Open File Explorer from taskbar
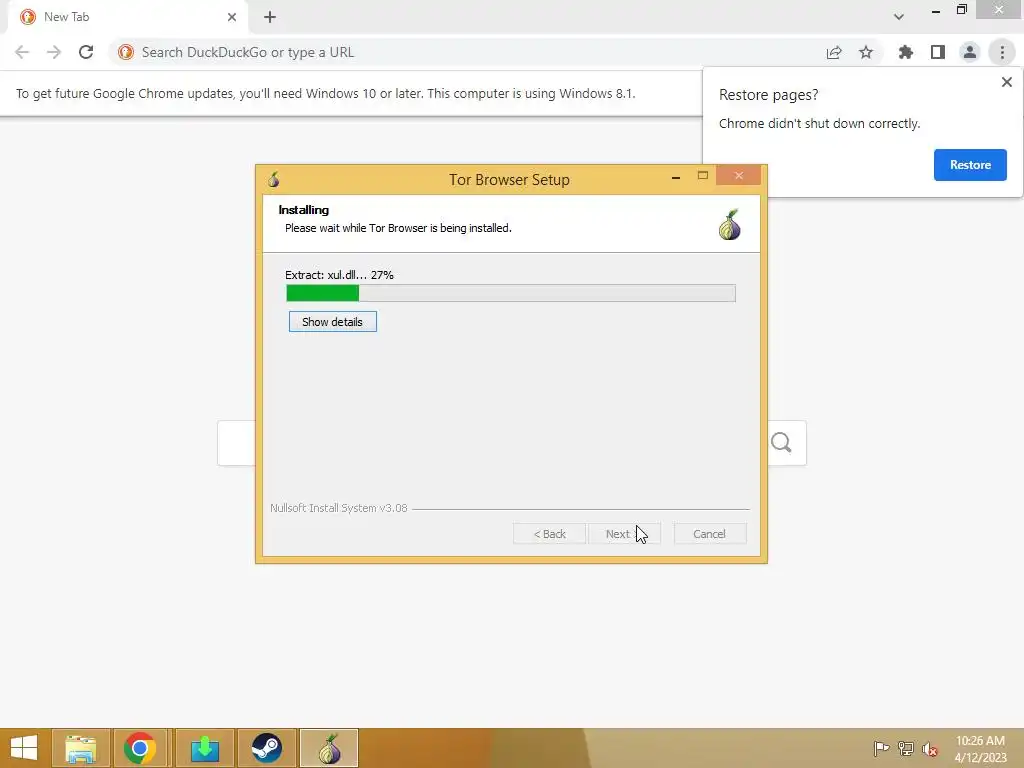 [80, 748]
